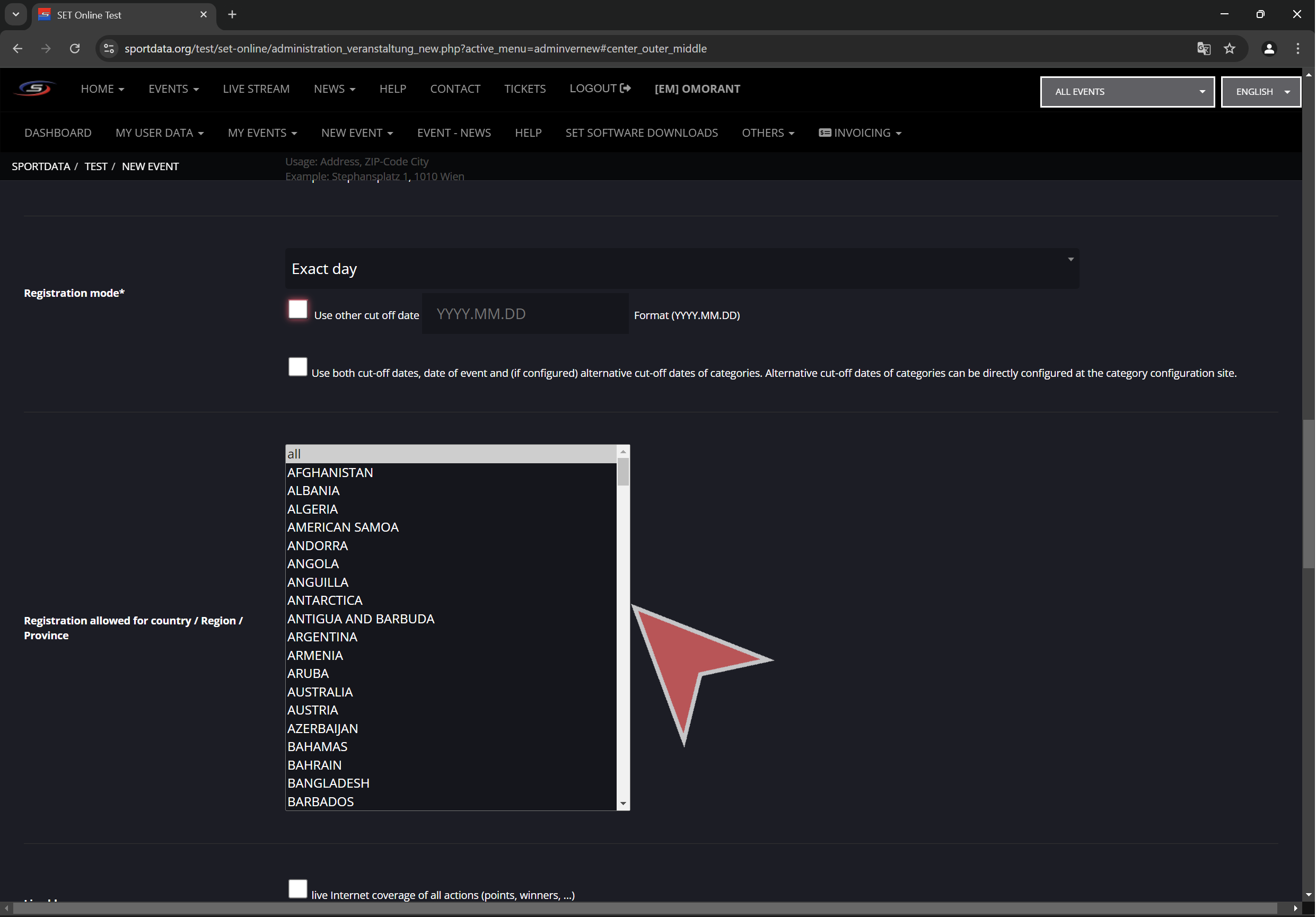Click country list scrollbar down arrow
The width and height of the screenshot is (1316, 917).
tap(623, 804)
